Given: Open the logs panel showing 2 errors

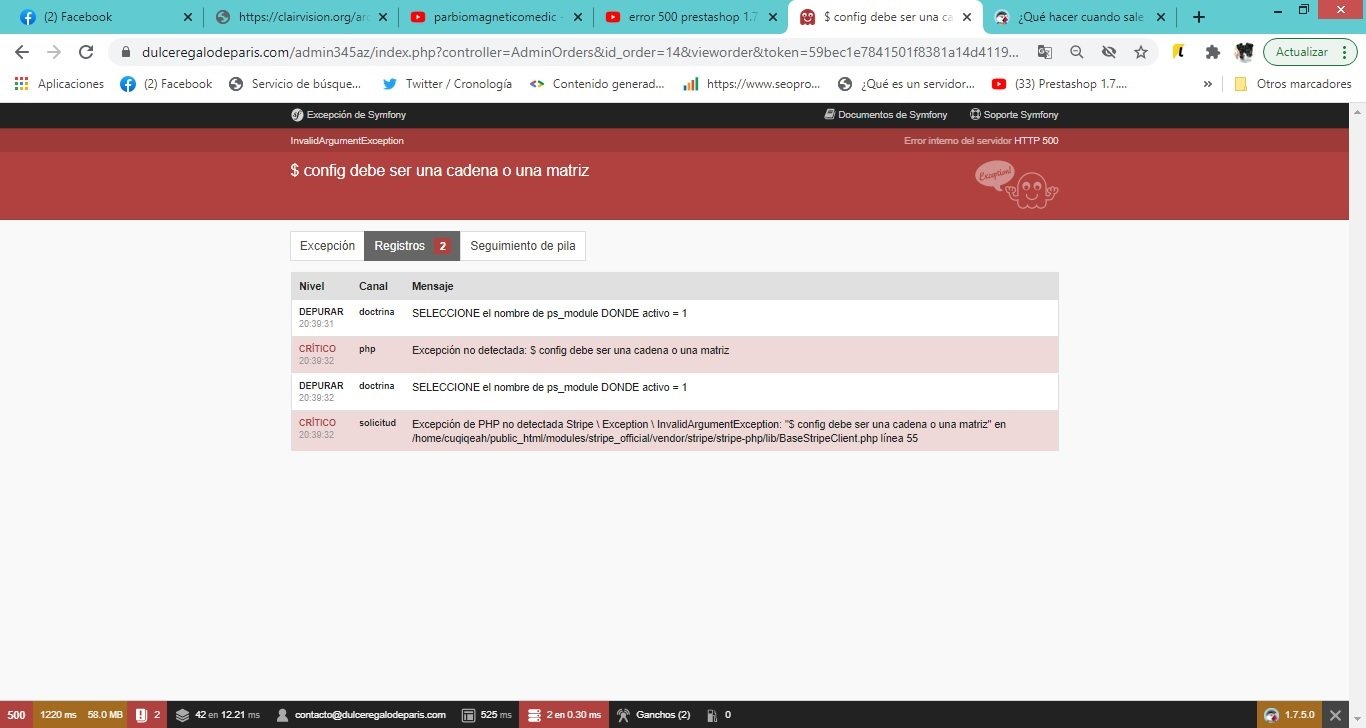Looking at the screenshot, I should click(148, 715).
